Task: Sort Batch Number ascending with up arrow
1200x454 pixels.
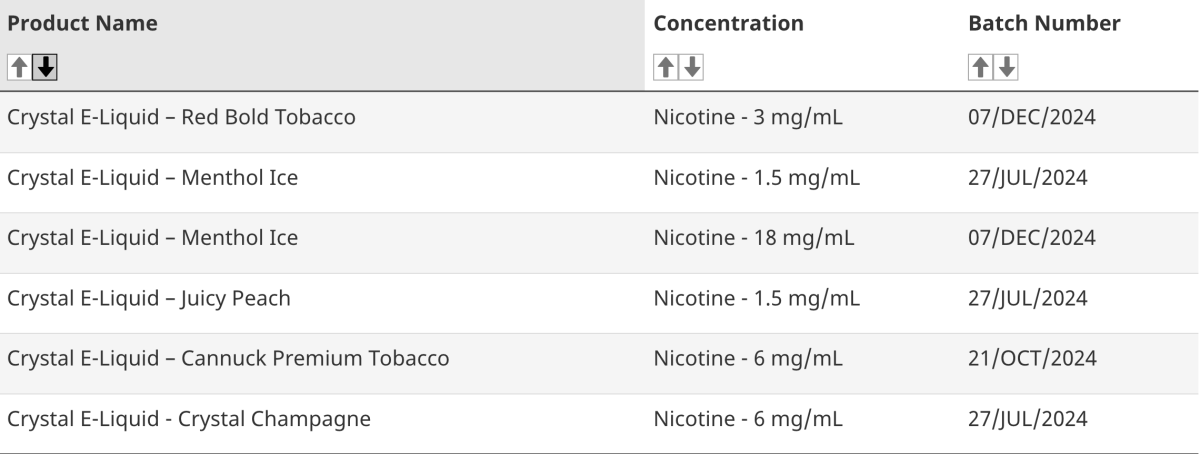Action: tap(980, 67)
